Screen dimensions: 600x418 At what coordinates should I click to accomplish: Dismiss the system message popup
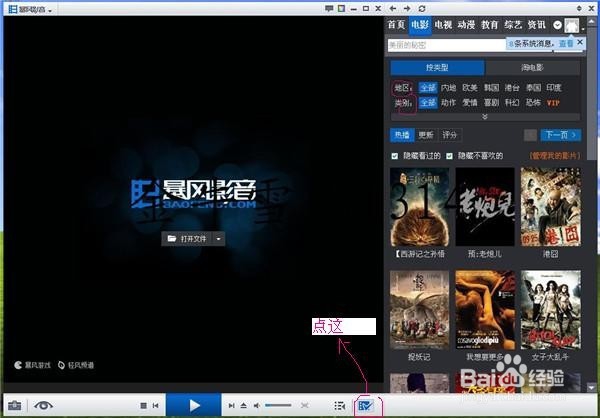[x=580, y=42]
